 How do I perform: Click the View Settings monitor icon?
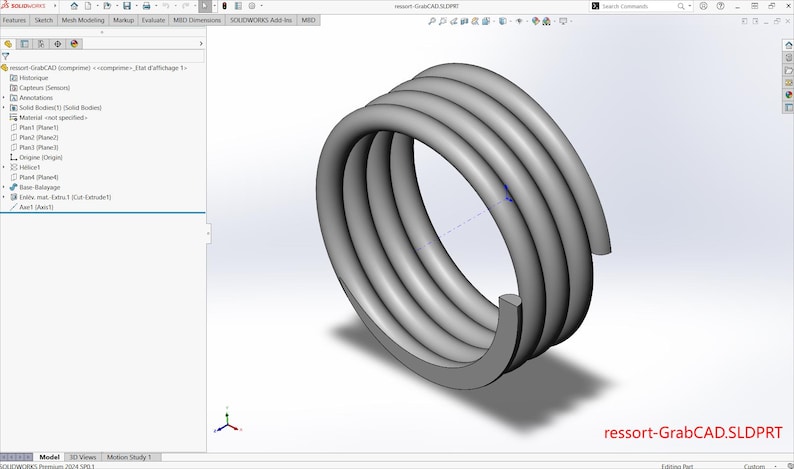tap(563, 21)
